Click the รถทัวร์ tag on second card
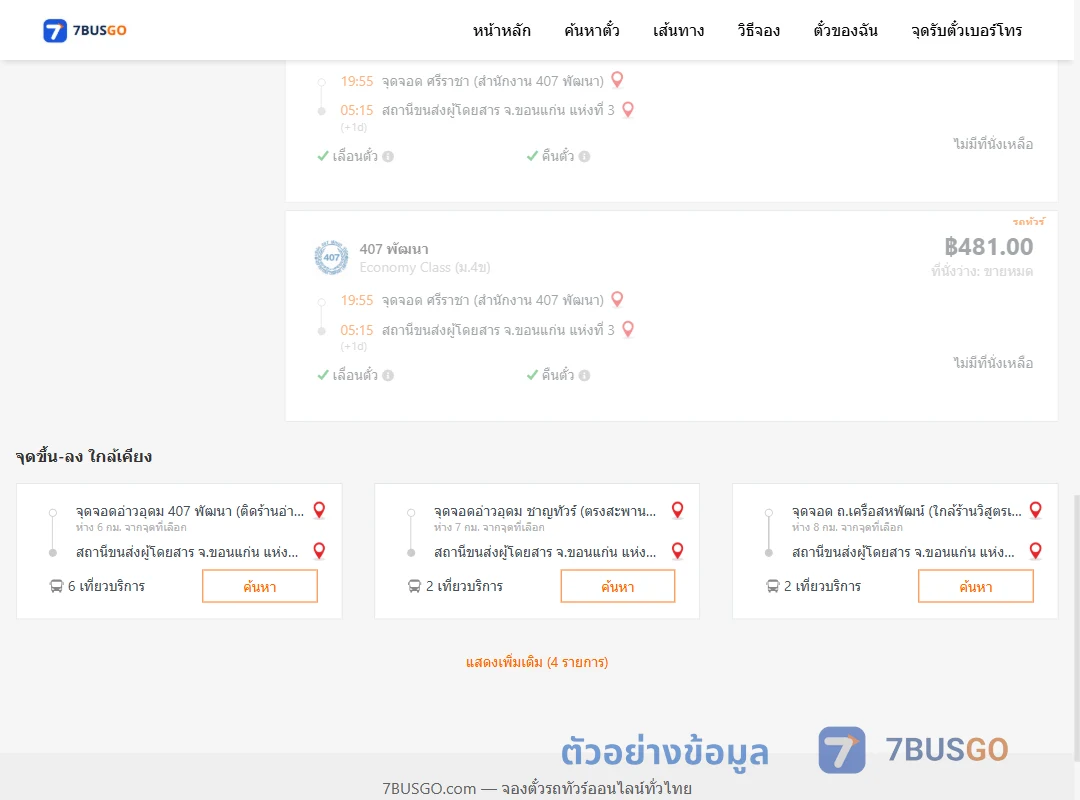The width and height of the screenshot is (1080, 800). (x=1028, y=222)
